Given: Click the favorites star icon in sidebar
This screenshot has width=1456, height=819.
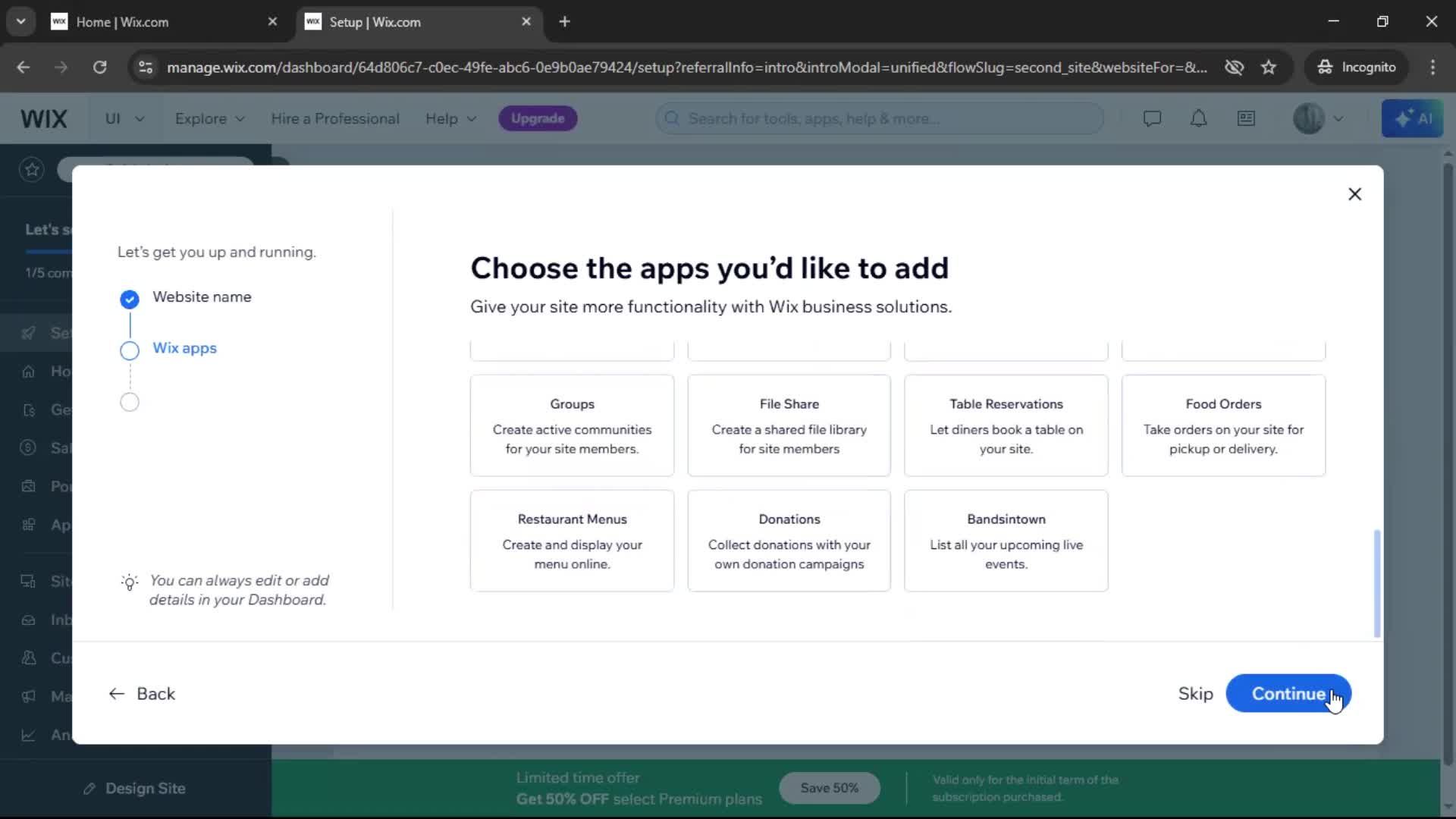Looking at the screenshot, I should (x=32, y=169).
